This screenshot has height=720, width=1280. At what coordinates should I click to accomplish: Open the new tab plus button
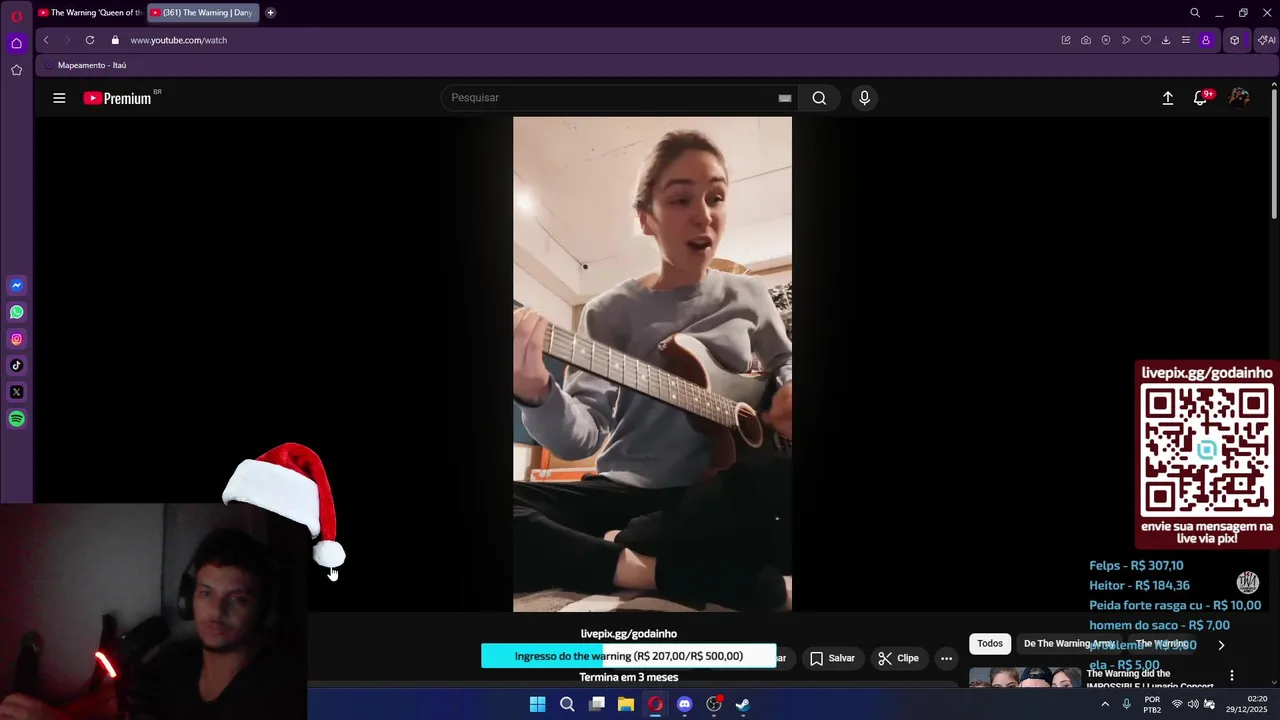[270, 13]
